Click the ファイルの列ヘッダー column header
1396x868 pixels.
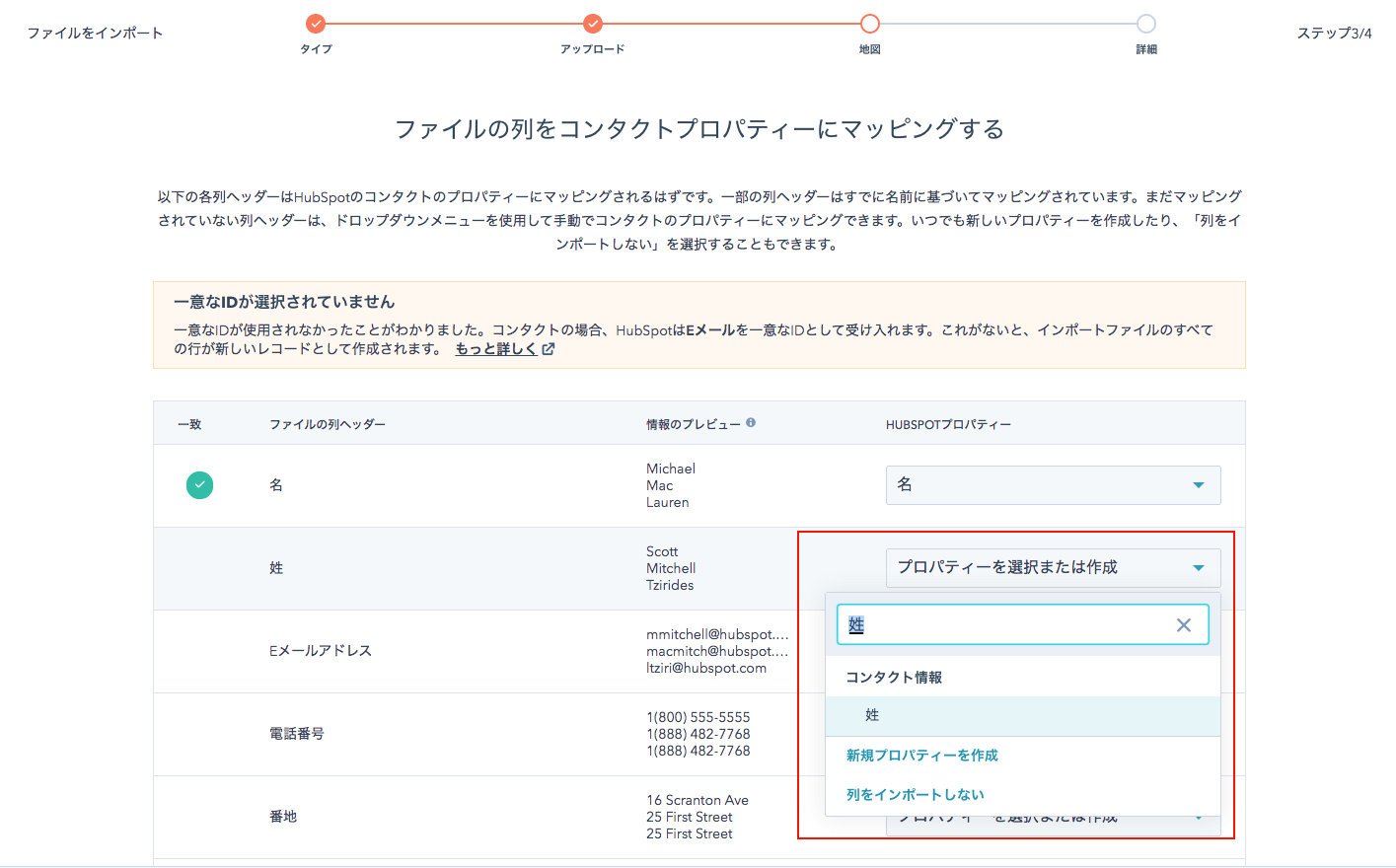(x=328, y=424)
